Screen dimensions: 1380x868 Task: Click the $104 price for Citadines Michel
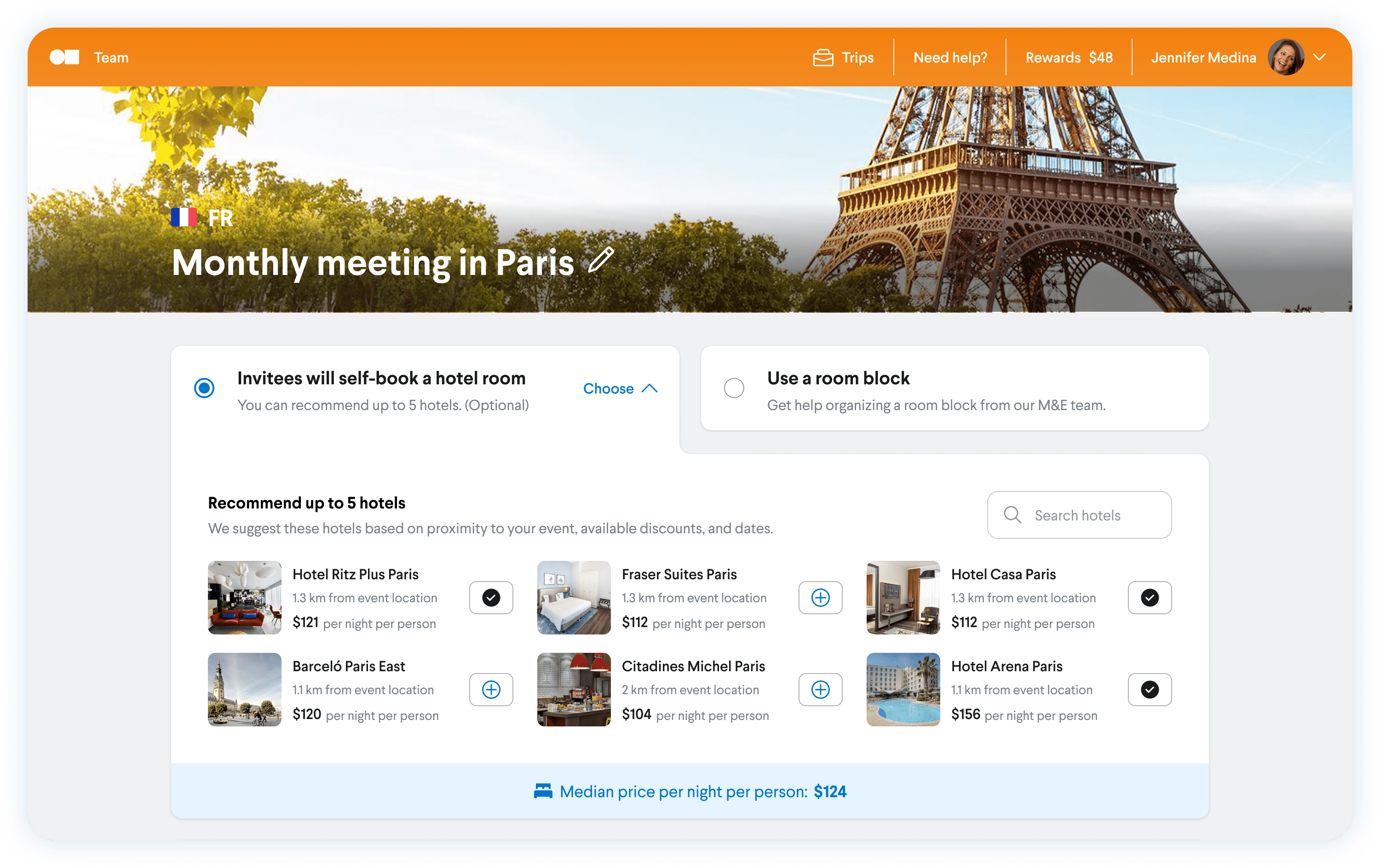(636, 714)
